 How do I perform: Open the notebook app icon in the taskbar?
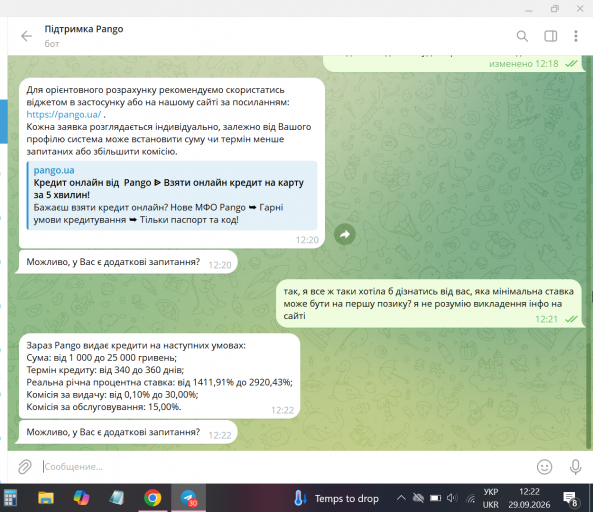click(116, 498)
